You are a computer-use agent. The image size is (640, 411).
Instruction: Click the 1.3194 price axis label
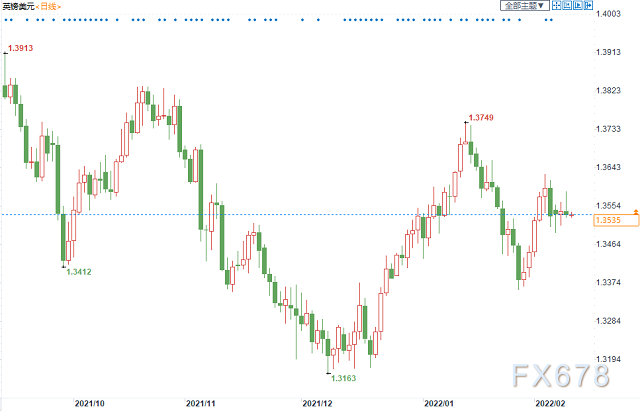pyautogui.click(x=608, y=359)
